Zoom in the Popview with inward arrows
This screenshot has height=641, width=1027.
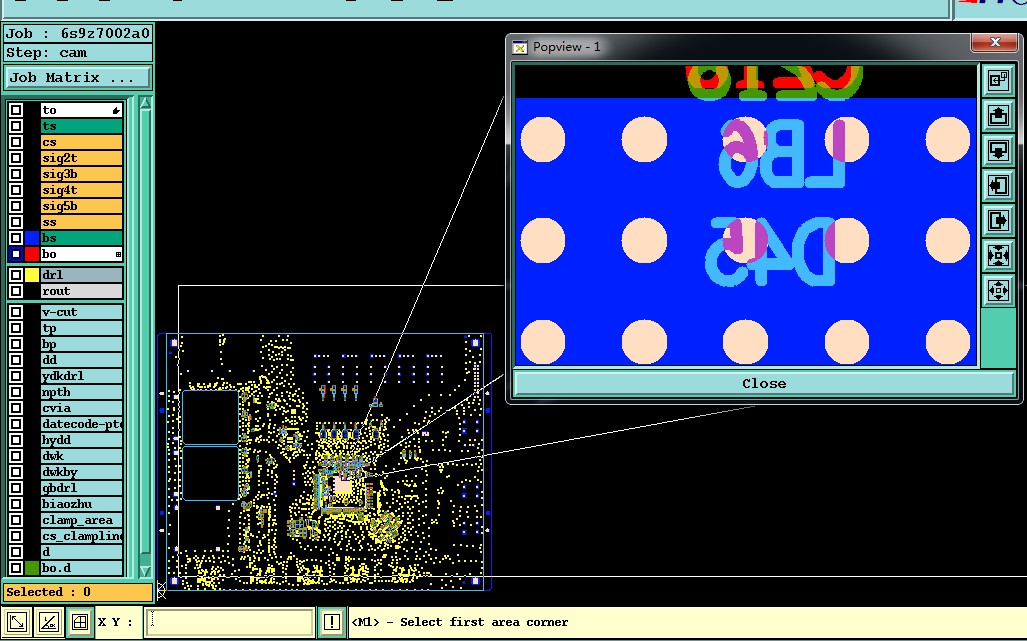pyautogui.click(x=998, y=255)
